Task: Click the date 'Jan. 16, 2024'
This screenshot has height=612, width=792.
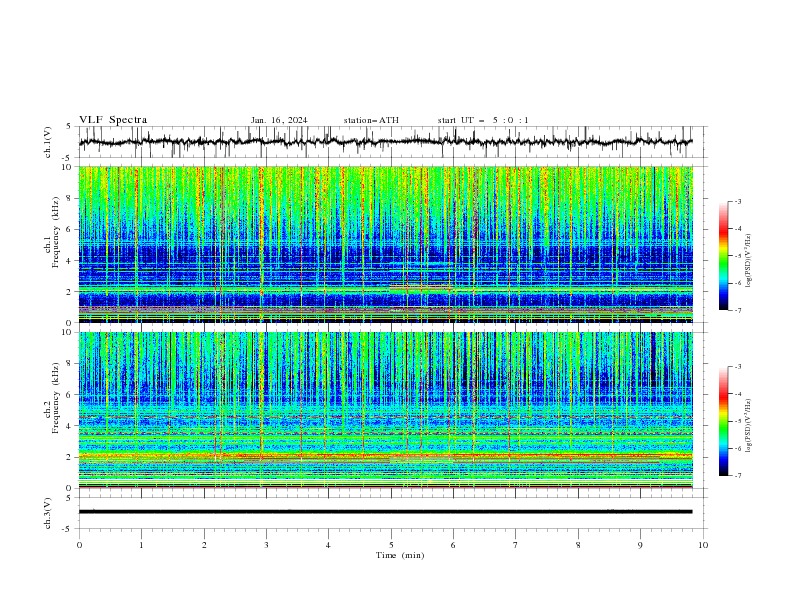Action: point(279,120)
